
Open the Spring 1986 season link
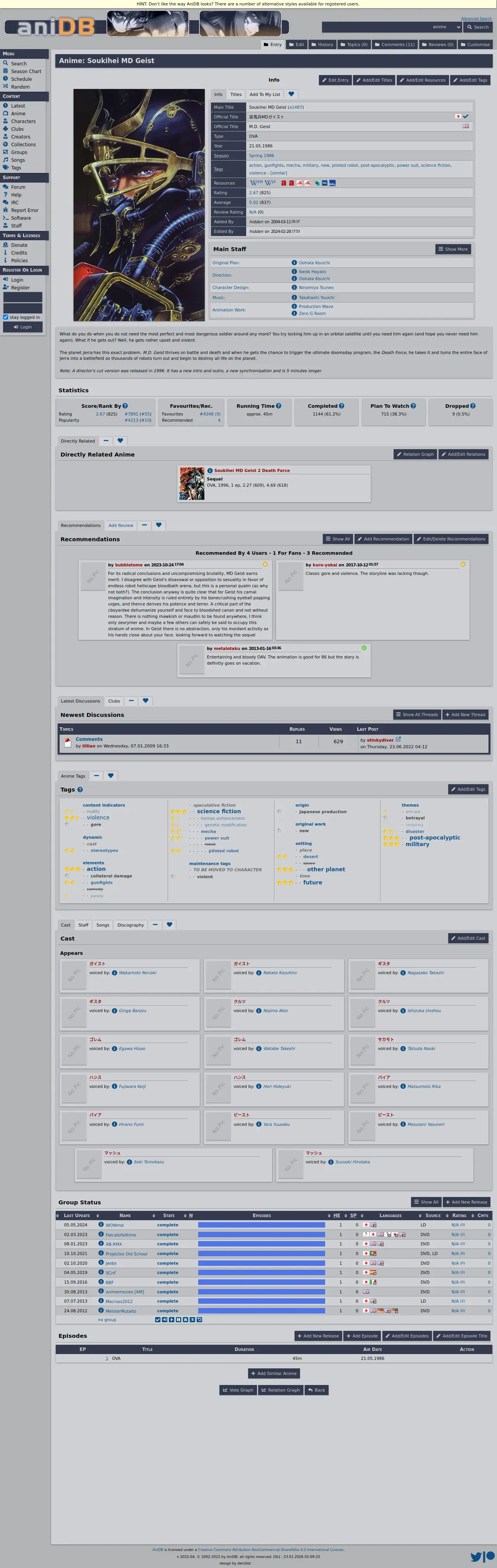261,156
